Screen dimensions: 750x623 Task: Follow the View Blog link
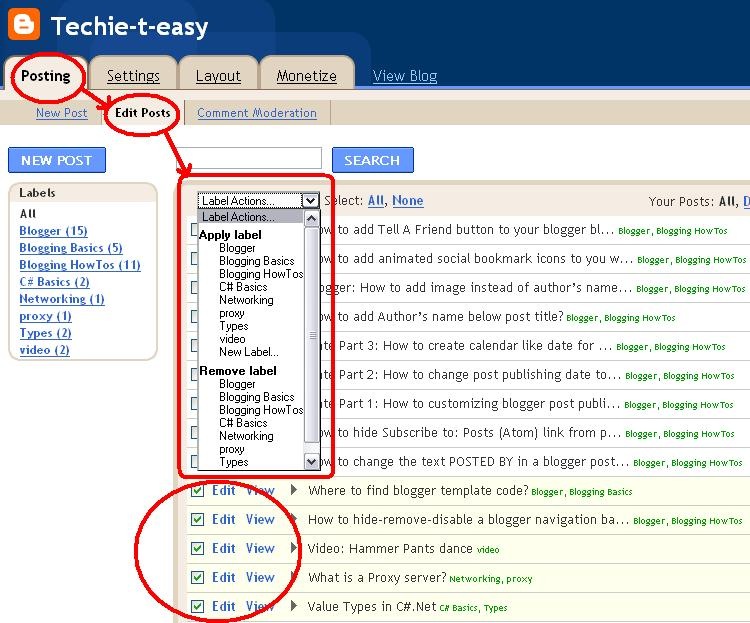pyautogui.click(x=405, y=76)
